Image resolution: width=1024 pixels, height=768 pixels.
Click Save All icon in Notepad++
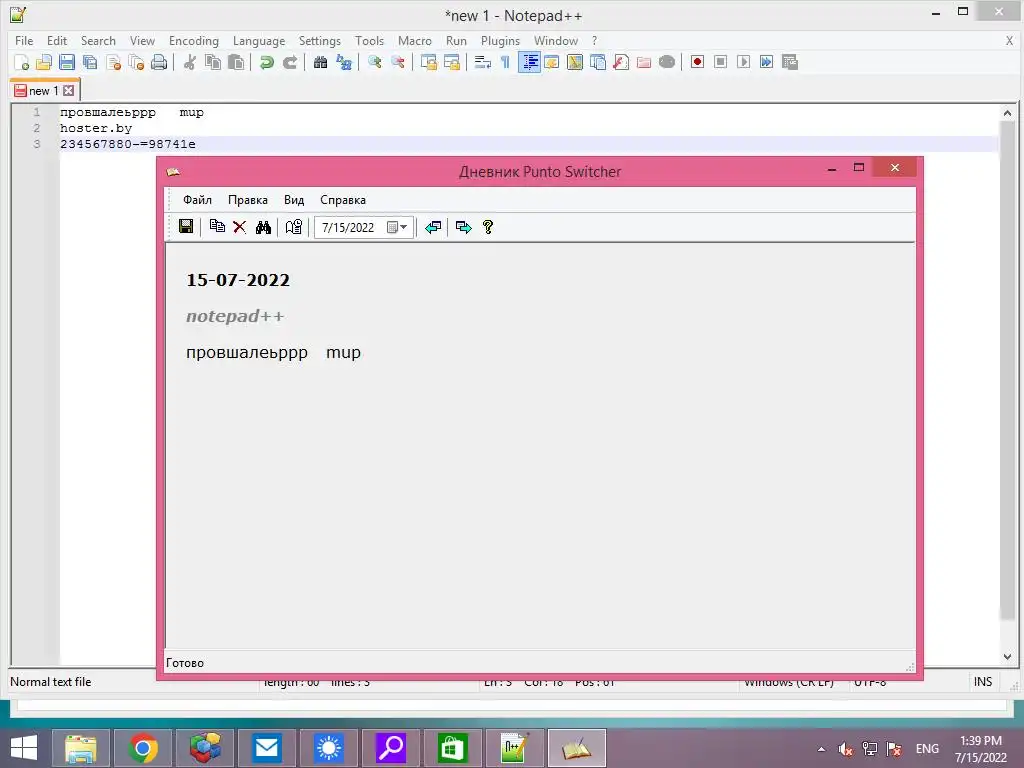coord(90,62)
